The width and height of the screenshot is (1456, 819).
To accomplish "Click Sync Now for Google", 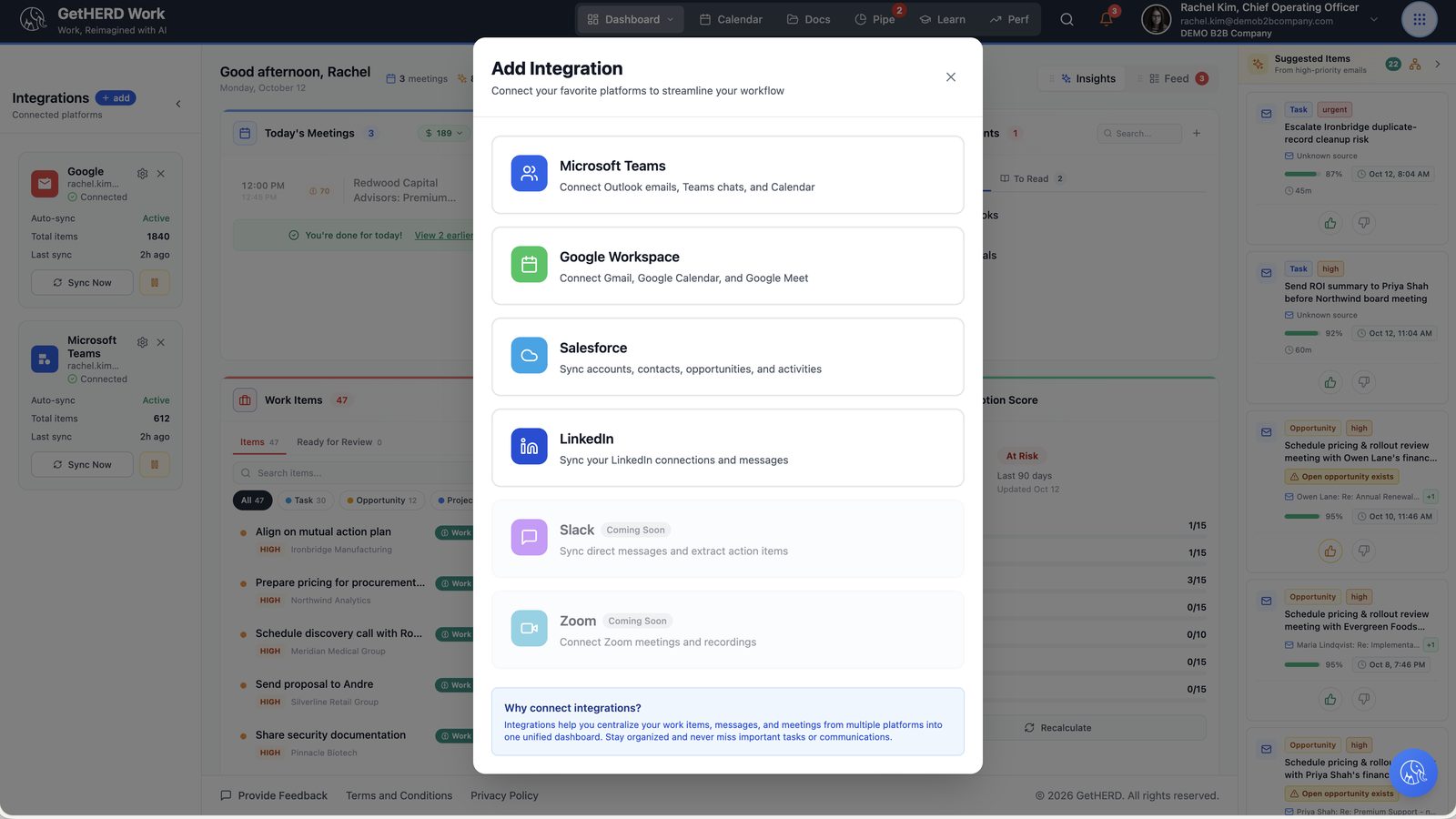I will click(x=83, y=283).
